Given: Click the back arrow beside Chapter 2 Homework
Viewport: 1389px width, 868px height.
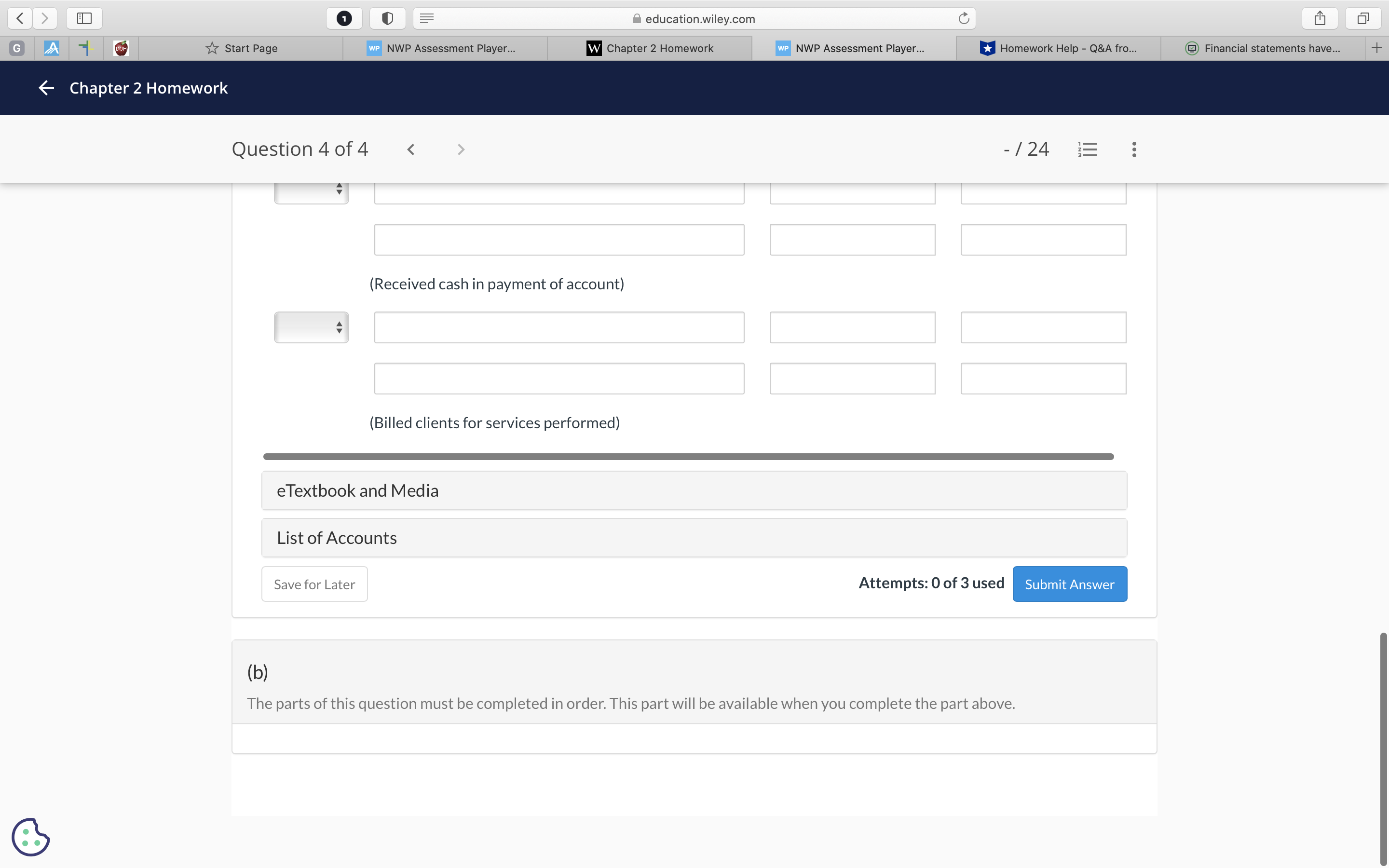Looking at the screenshot, I should pyautogui.click(x=46, y=88).
